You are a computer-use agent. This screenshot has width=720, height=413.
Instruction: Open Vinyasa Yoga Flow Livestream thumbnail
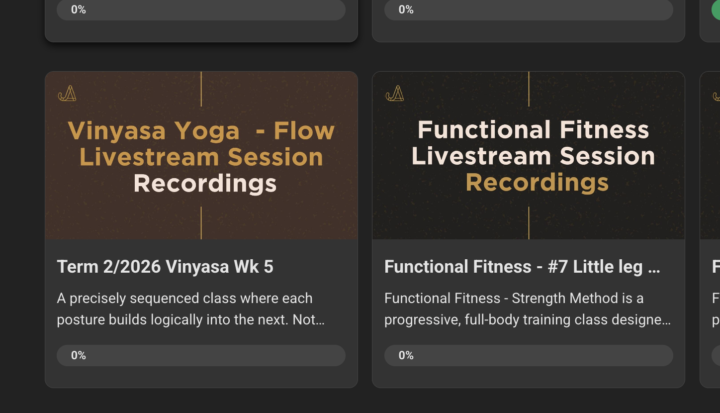[201, 155]
